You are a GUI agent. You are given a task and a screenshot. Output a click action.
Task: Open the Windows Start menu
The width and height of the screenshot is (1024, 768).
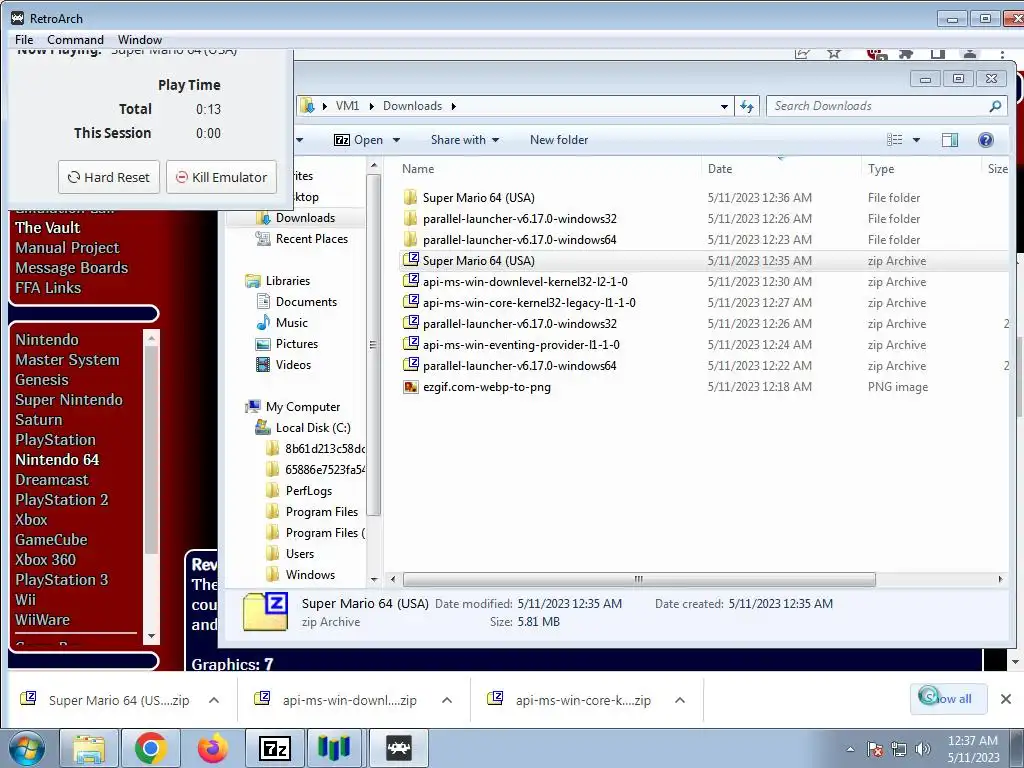click(x=26, y=749)
